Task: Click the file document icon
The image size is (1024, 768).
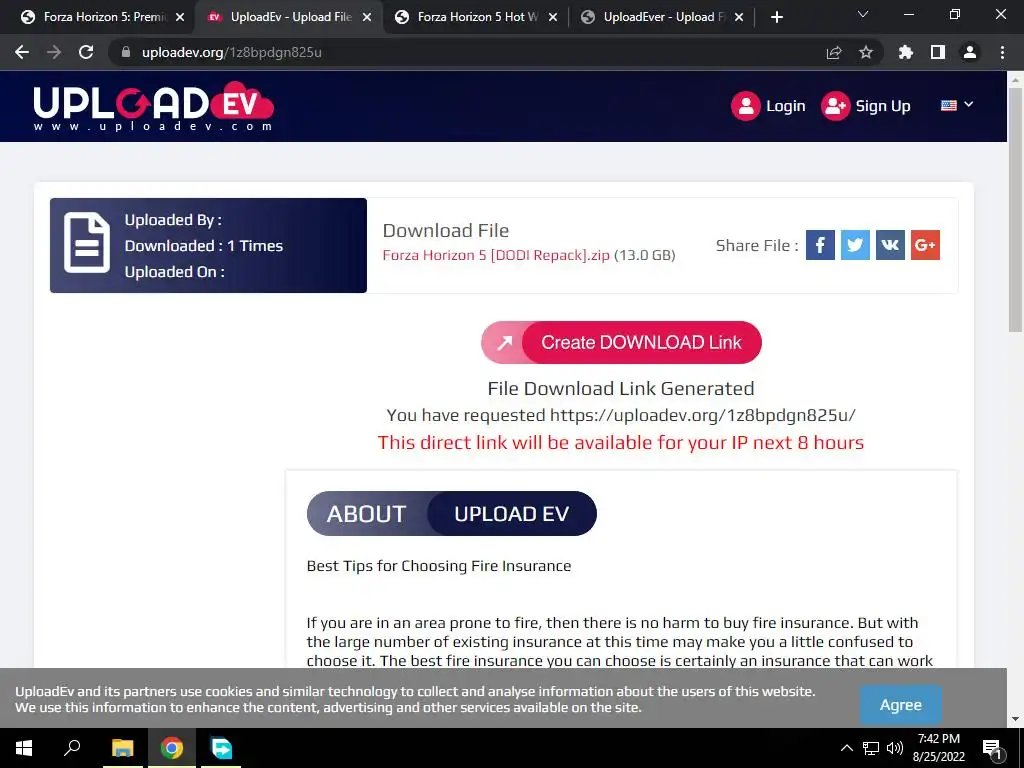Action: (87, 242)
